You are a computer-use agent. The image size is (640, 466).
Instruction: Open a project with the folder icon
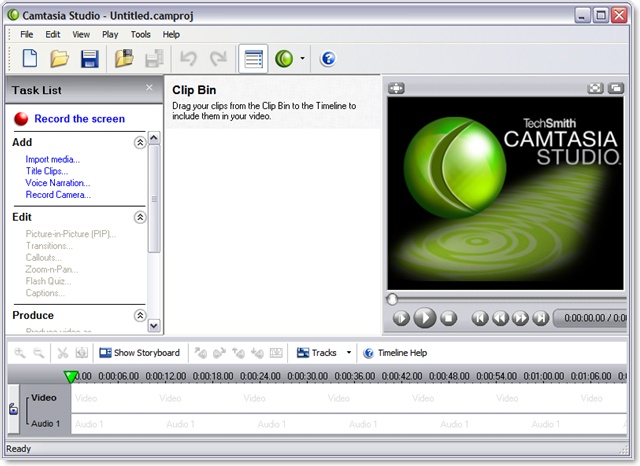click(x=60, y=59)
